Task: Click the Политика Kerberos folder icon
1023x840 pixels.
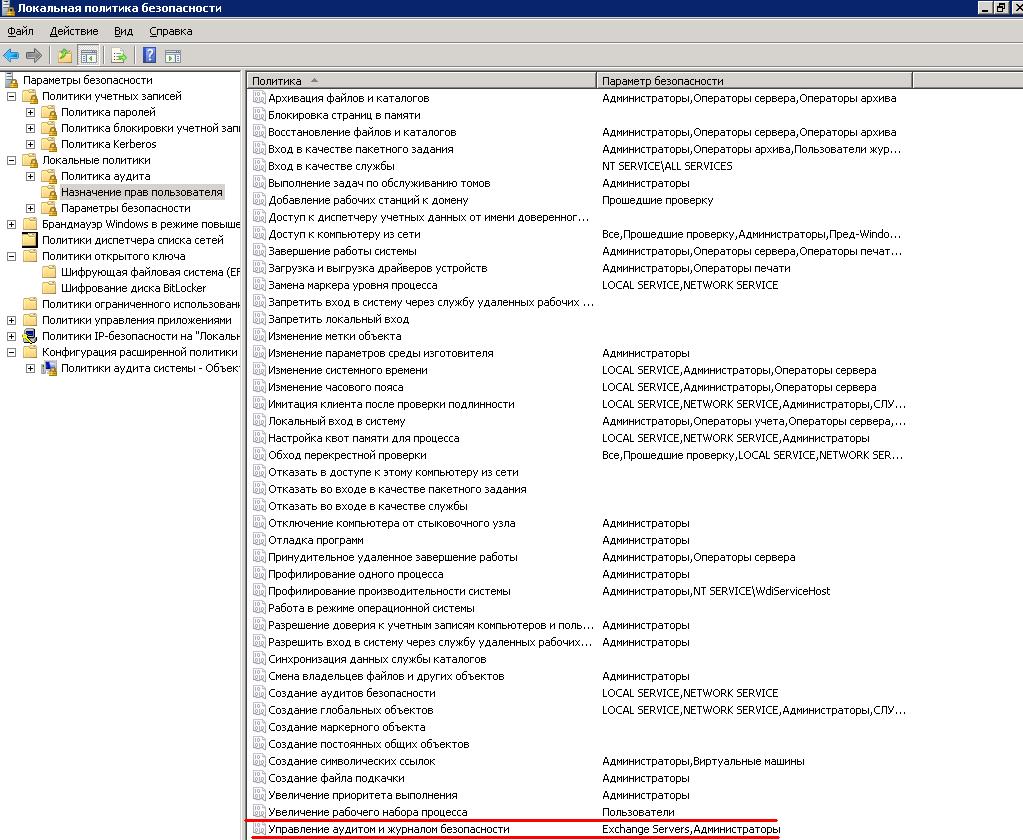Action: (49, 144)
